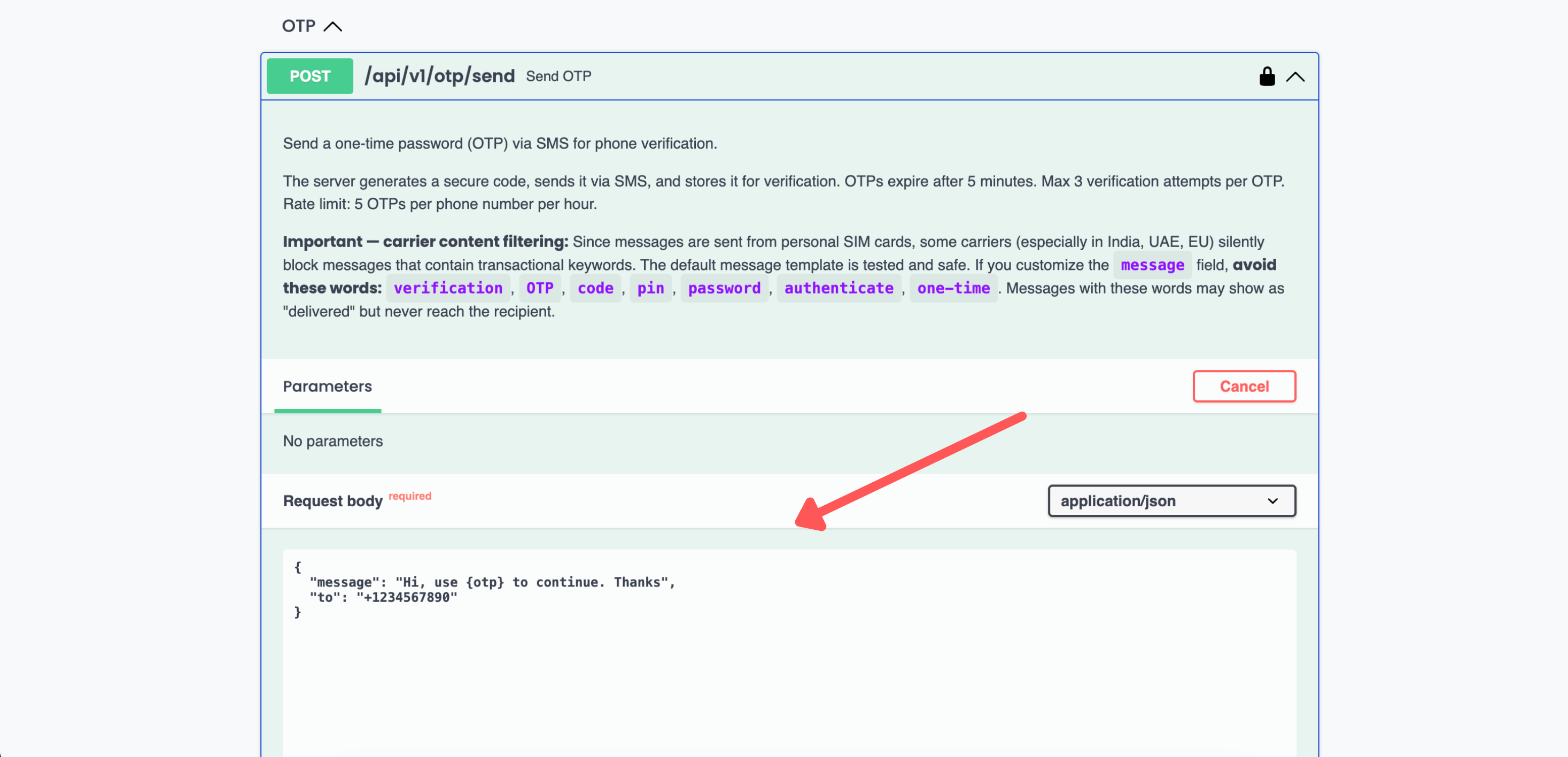
Task: Click the Cancel button
Action: pyautogui.click(x=1244, y=386)
